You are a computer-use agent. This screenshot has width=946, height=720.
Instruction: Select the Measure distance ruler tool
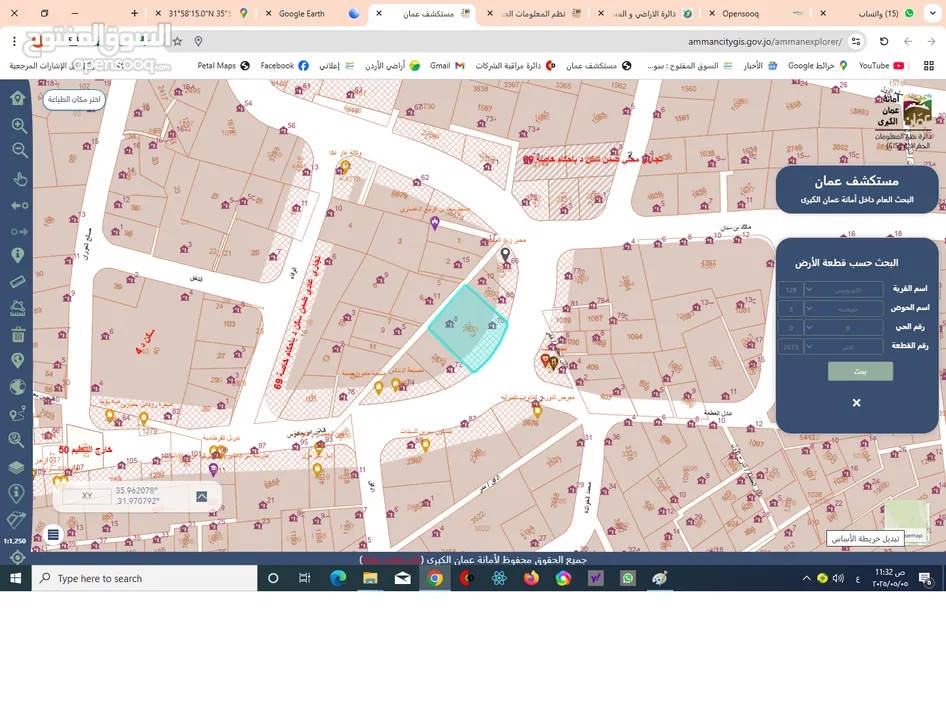coord(17,282)
